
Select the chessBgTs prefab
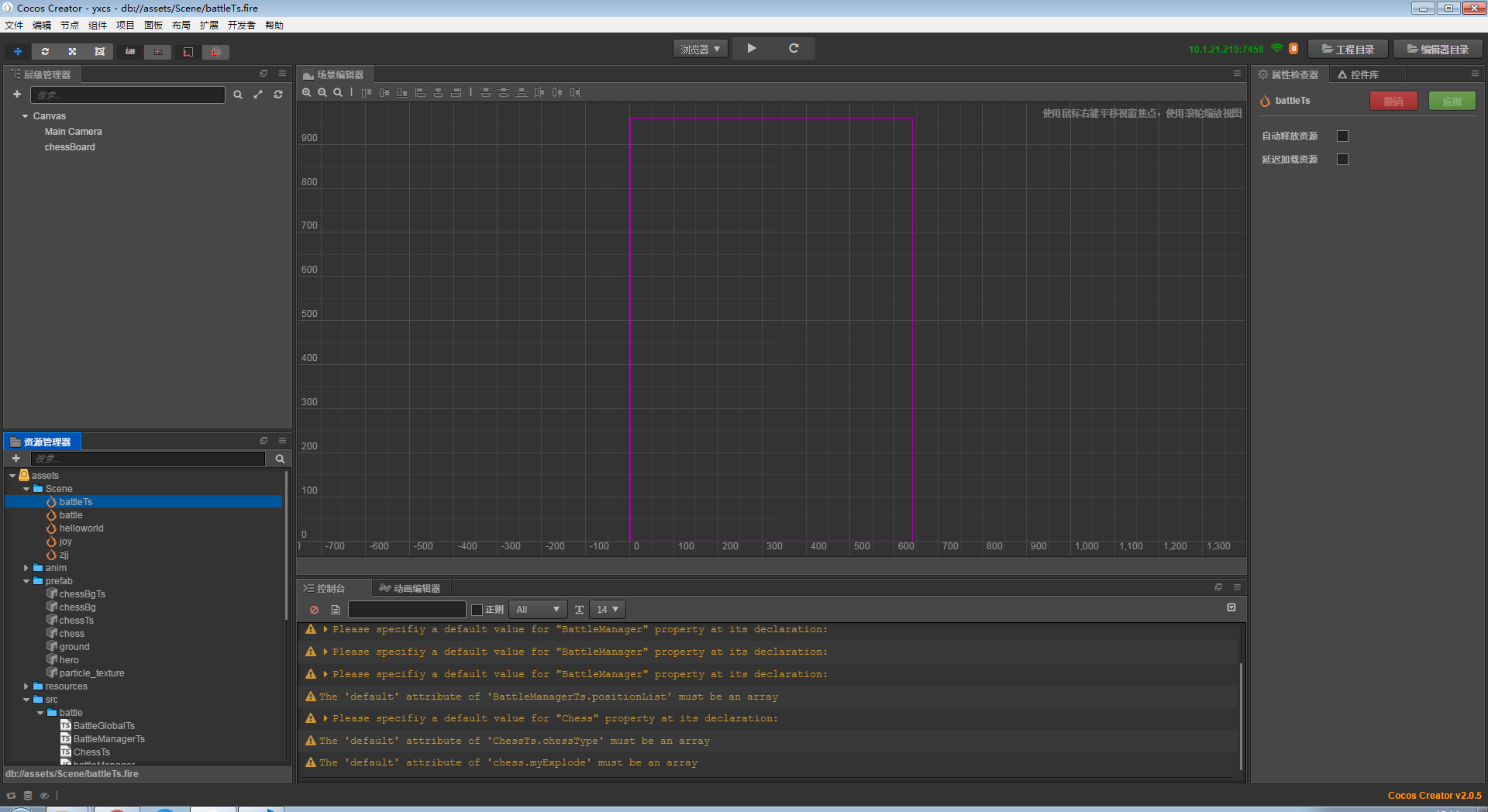tap(82, 594)
